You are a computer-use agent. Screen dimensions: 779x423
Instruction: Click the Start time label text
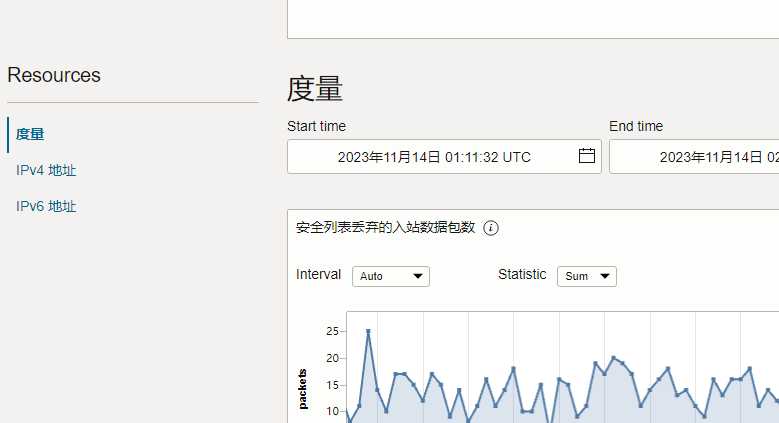(316, 126)
